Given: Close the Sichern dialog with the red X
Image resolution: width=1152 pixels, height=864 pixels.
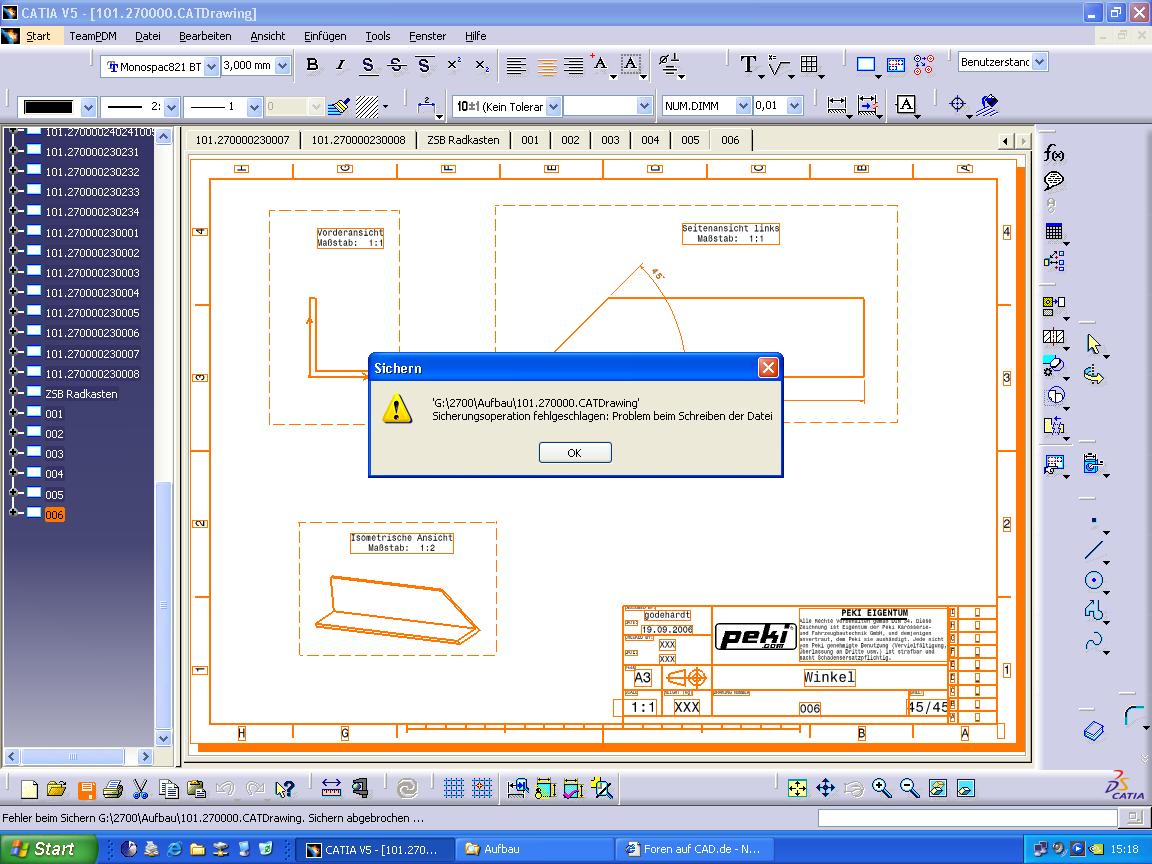Looking at the screenshot, I should pos(768,367).
